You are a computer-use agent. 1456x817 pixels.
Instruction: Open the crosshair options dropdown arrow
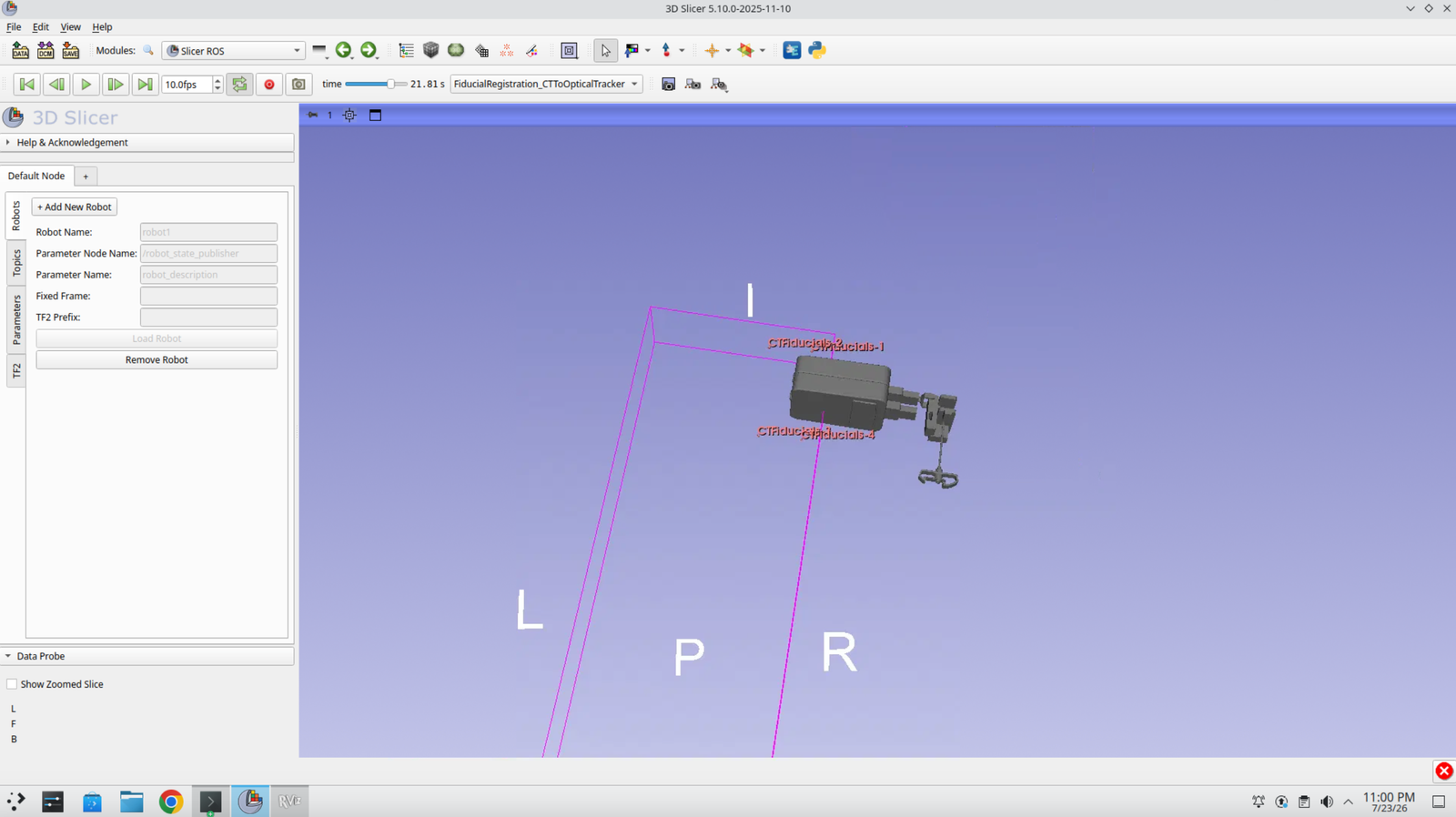[728, 51]
